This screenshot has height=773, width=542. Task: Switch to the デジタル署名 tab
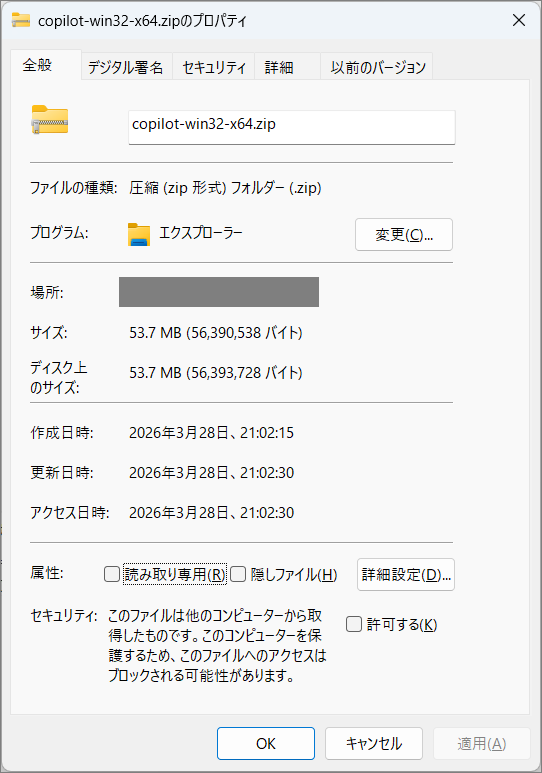pyautogui.click(x=126, y=67)
